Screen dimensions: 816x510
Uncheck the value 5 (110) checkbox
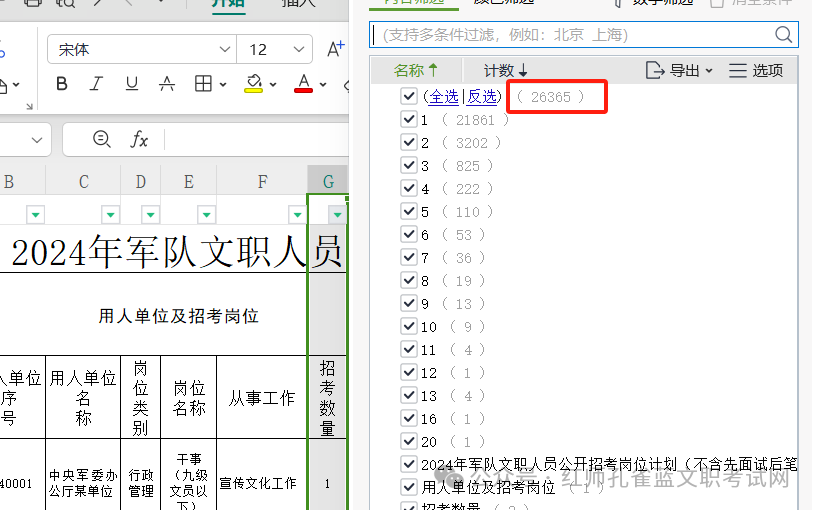[408, 211]
